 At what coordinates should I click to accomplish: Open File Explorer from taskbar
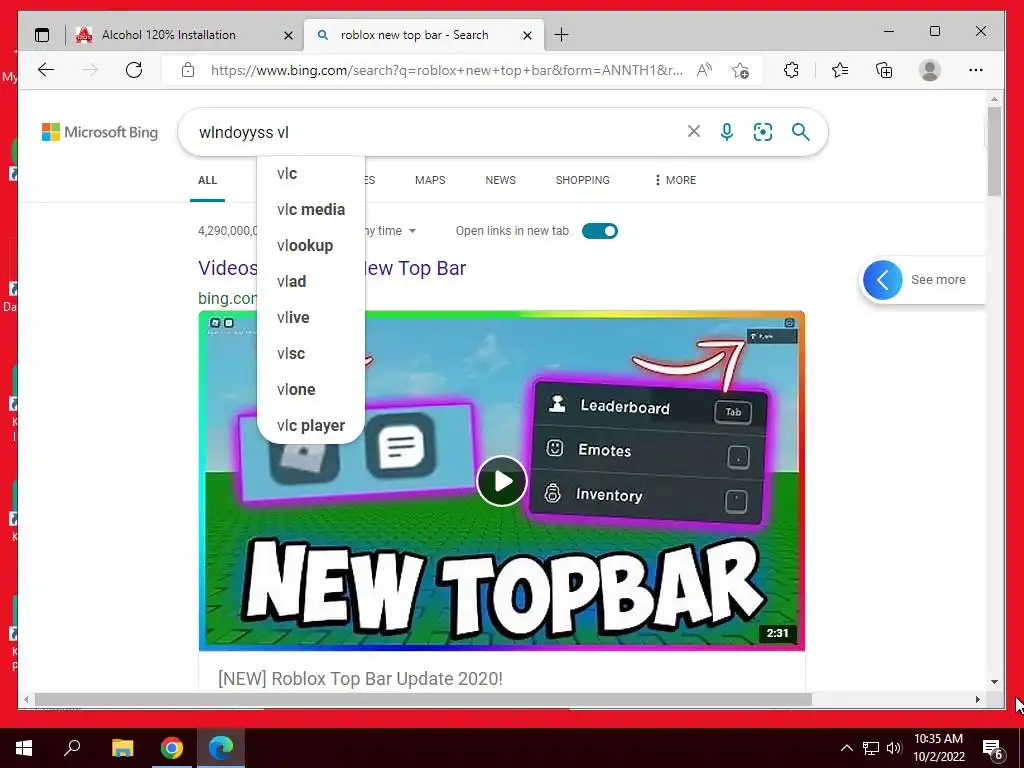[122, 748]
